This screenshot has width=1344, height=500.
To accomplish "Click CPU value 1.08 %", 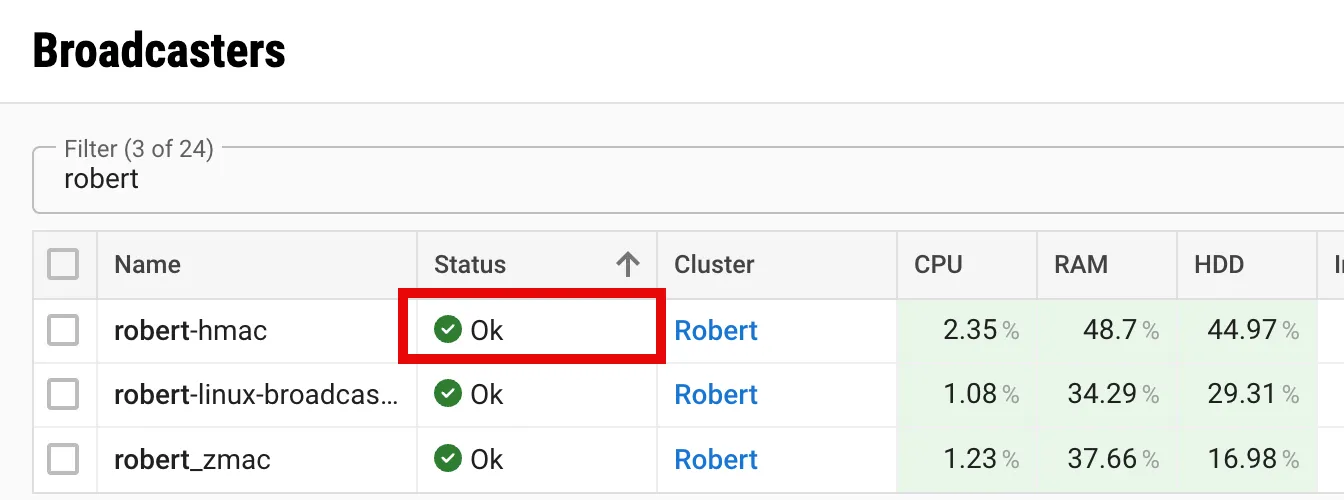I will tap(981, 395).
